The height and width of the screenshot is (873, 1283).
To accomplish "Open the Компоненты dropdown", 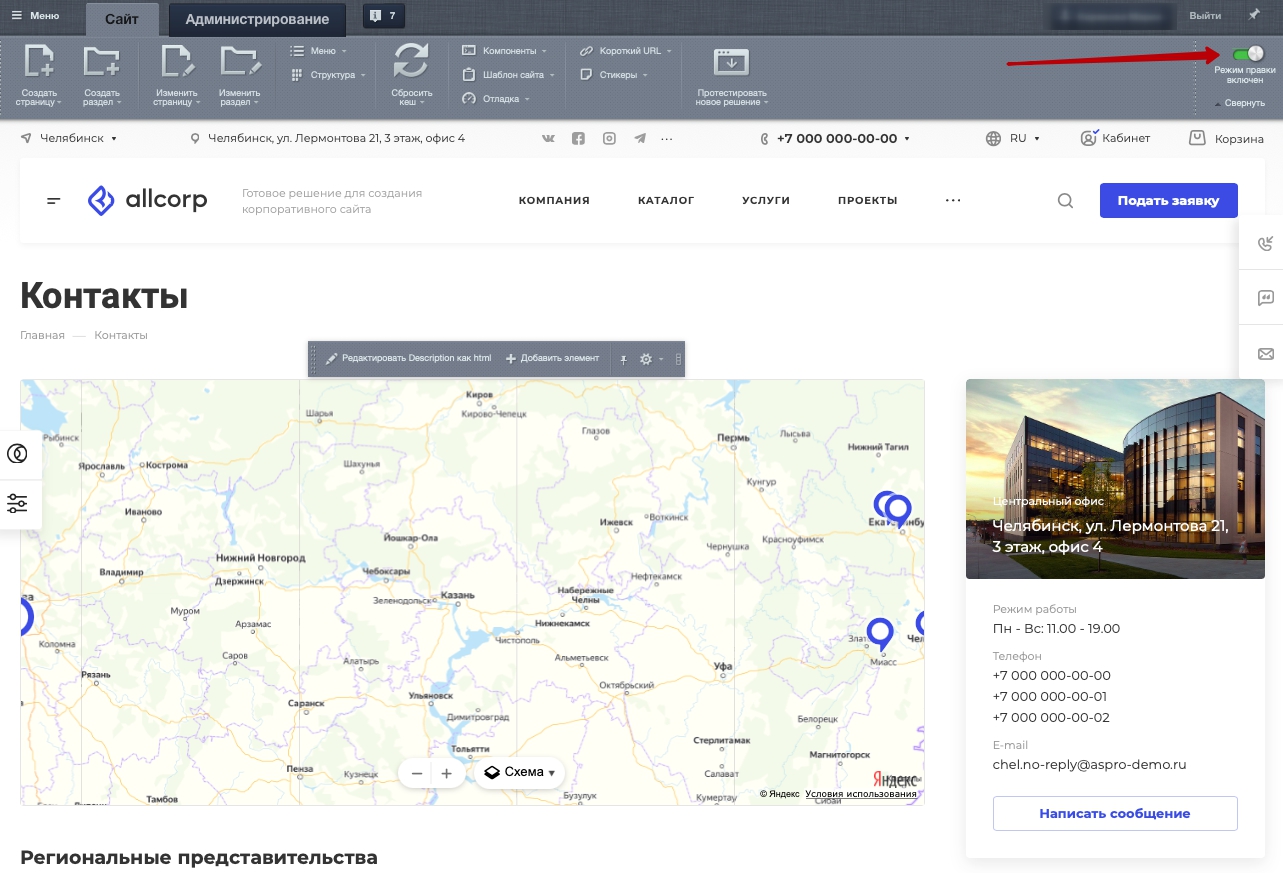I will tap(504, 50).
